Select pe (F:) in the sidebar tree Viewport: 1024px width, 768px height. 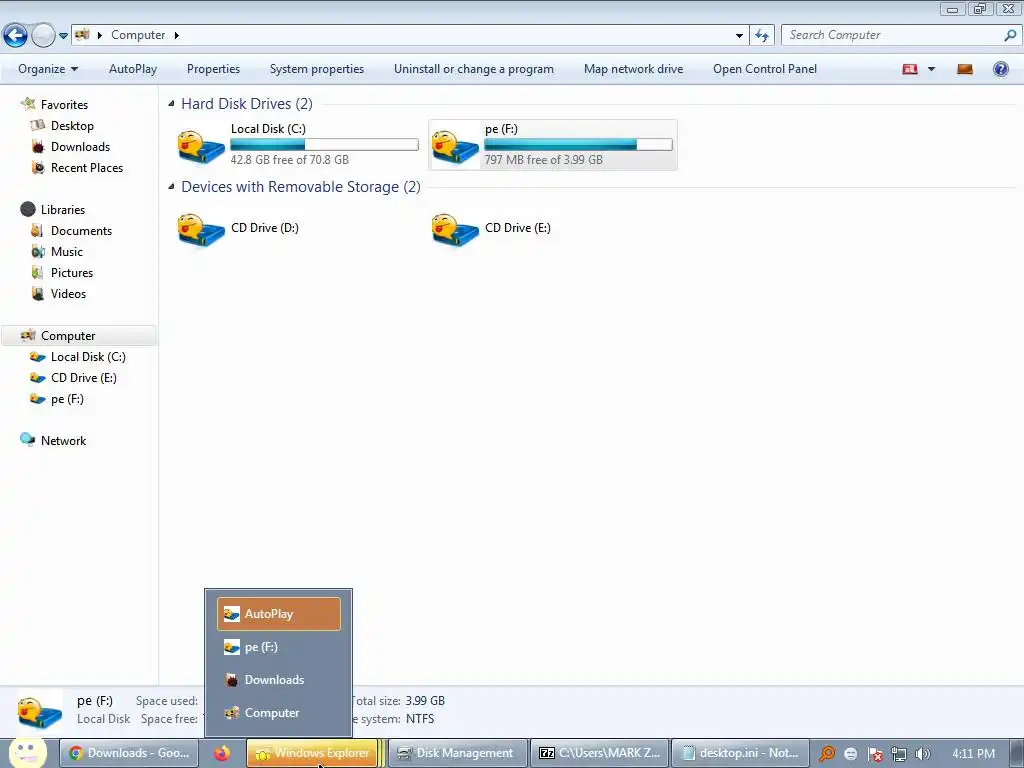(67, 399)
